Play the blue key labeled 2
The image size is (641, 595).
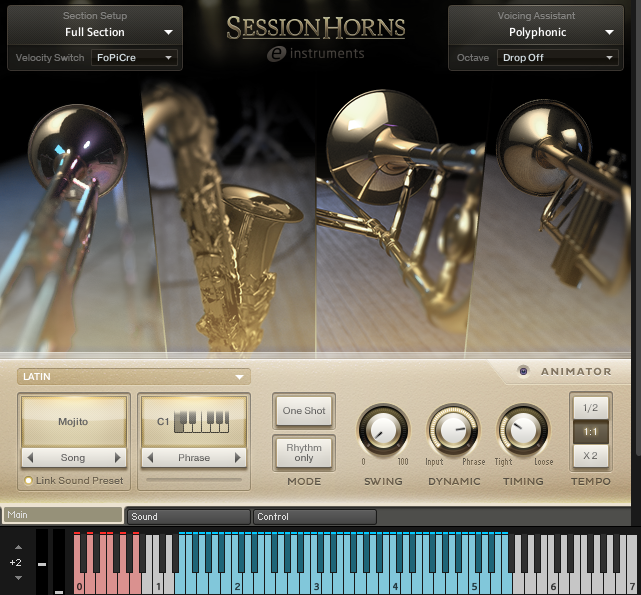pyautogui.click(x=237, y=581)
